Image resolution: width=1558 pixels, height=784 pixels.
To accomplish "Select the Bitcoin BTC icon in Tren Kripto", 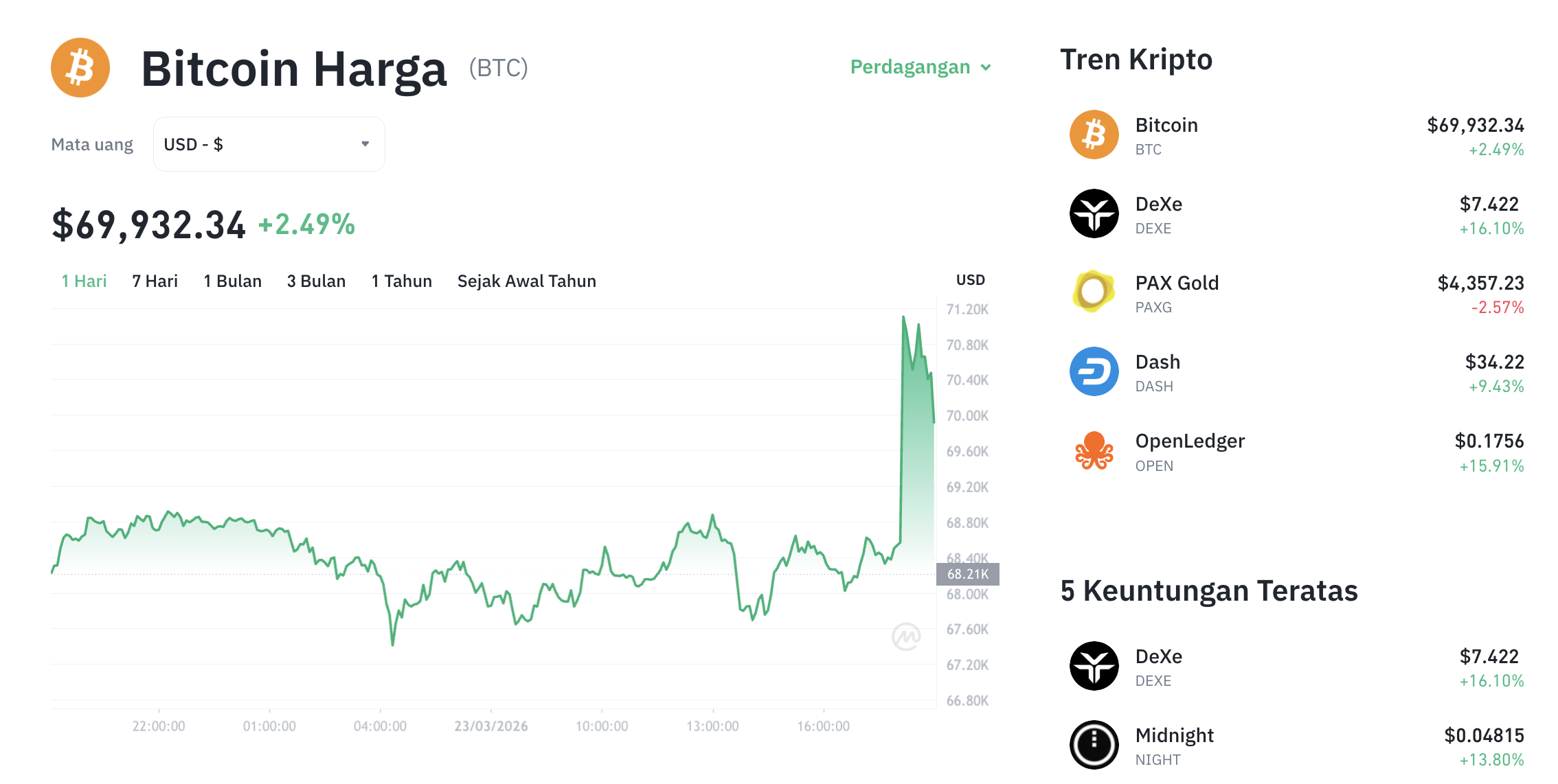I will click(x=1094, y=134).
